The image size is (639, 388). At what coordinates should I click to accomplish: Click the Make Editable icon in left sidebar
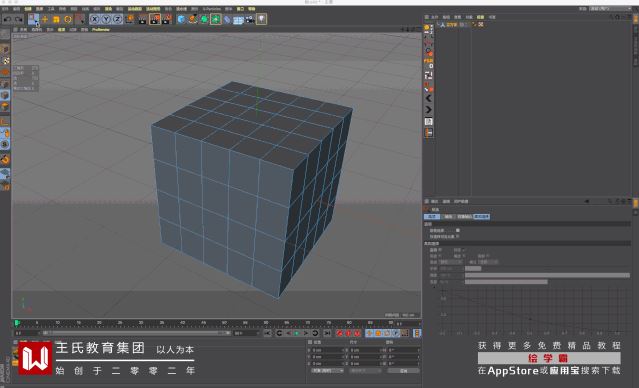[x=5, y=35]
